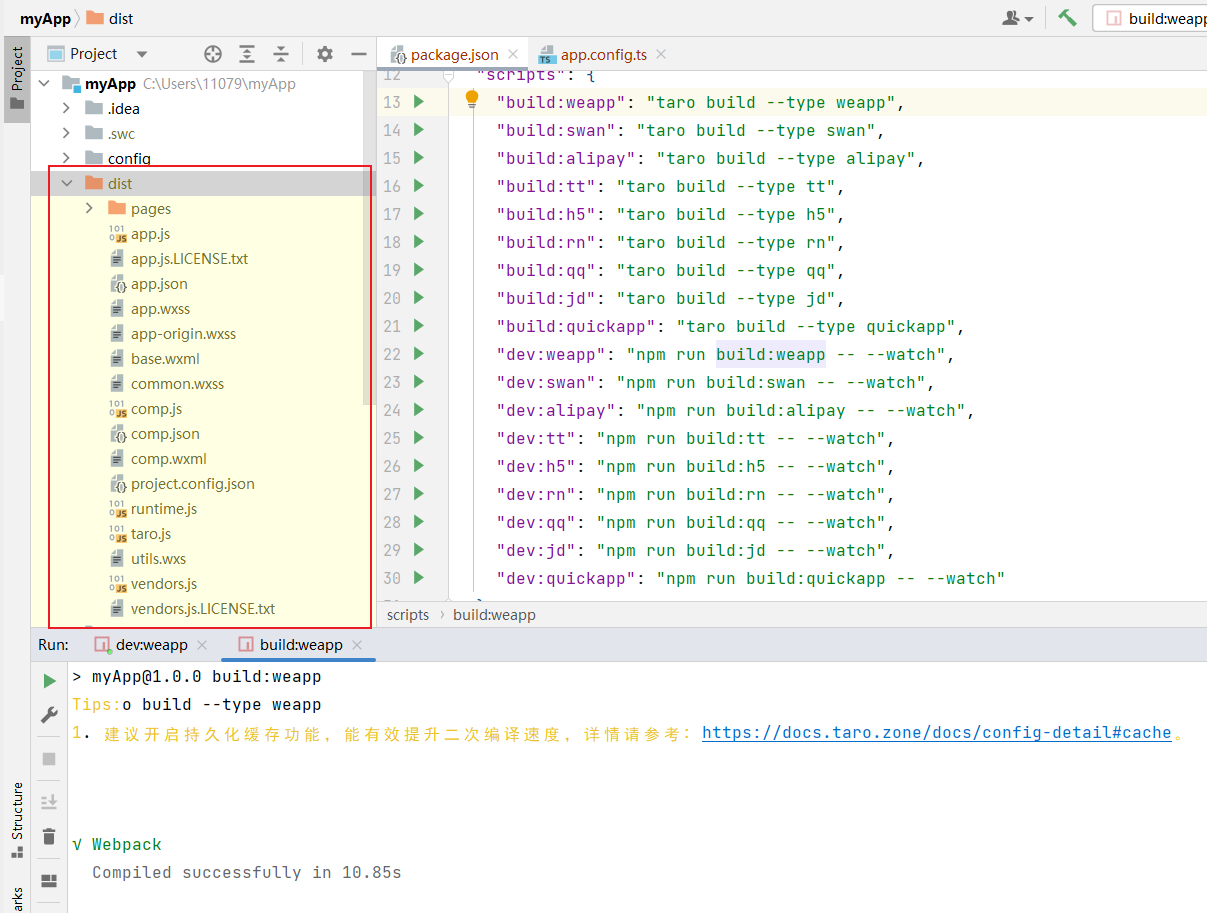Expand the pages folder
This screenshot has width=1207, height=913.
(x=89, y=208)
